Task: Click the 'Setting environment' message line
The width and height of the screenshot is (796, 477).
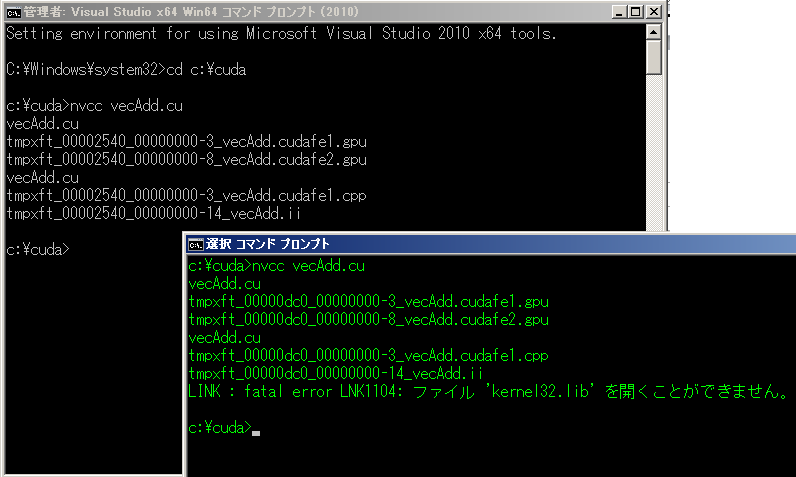Action: pyautogui.click(x=281, y=33)
